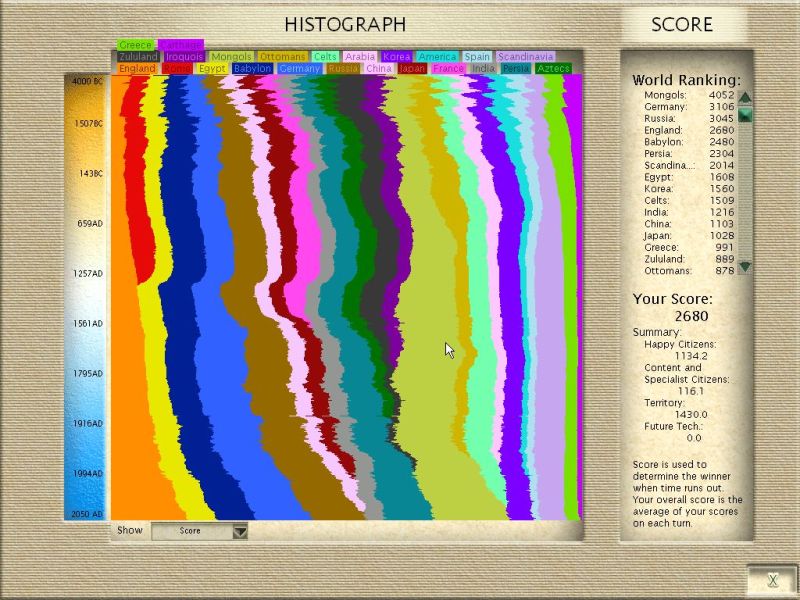Click the Aztecs legend label

pos(553,69)
